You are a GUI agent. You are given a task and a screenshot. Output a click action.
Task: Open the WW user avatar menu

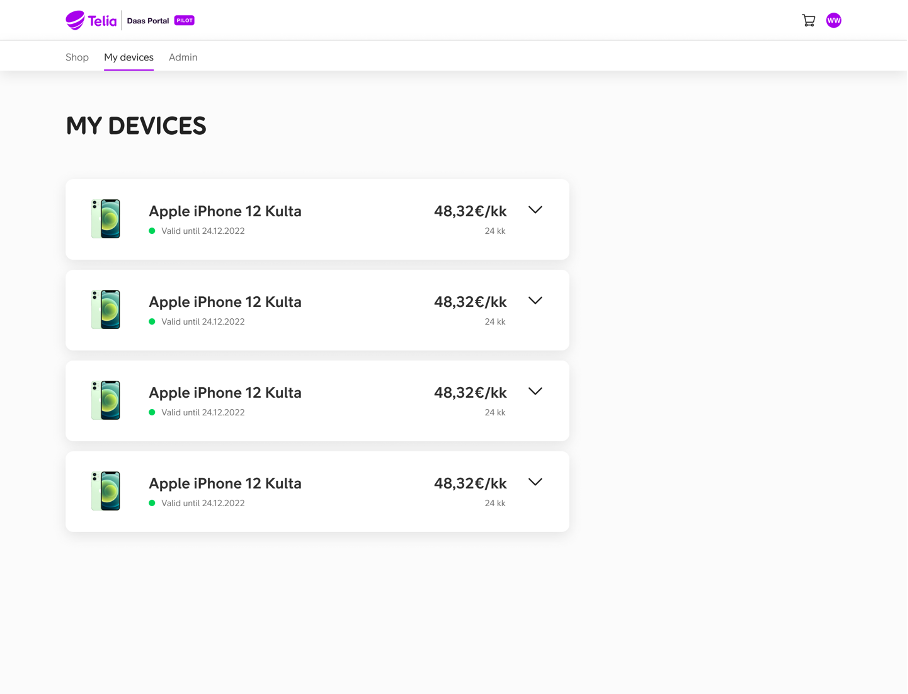[x=833, y=21]
